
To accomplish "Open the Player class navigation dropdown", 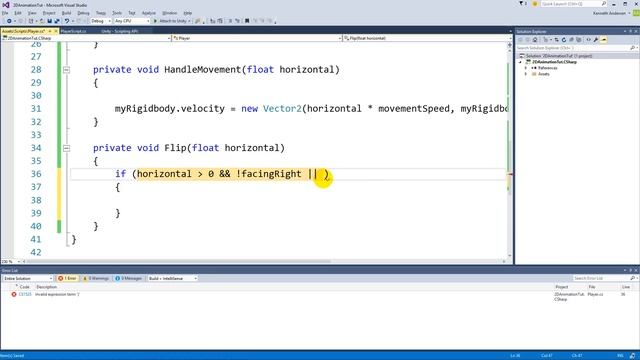I will click(x=256, y=38).
